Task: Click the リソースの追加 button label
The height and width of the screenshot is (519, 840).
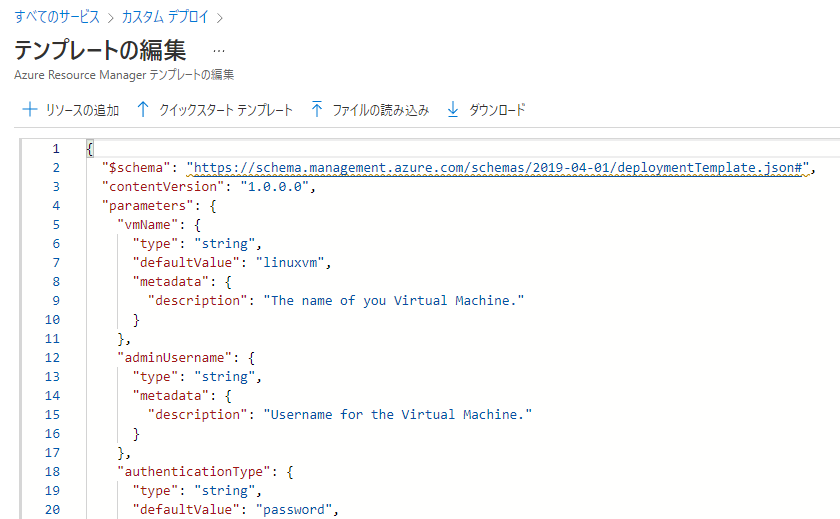Action: (82, 110)
